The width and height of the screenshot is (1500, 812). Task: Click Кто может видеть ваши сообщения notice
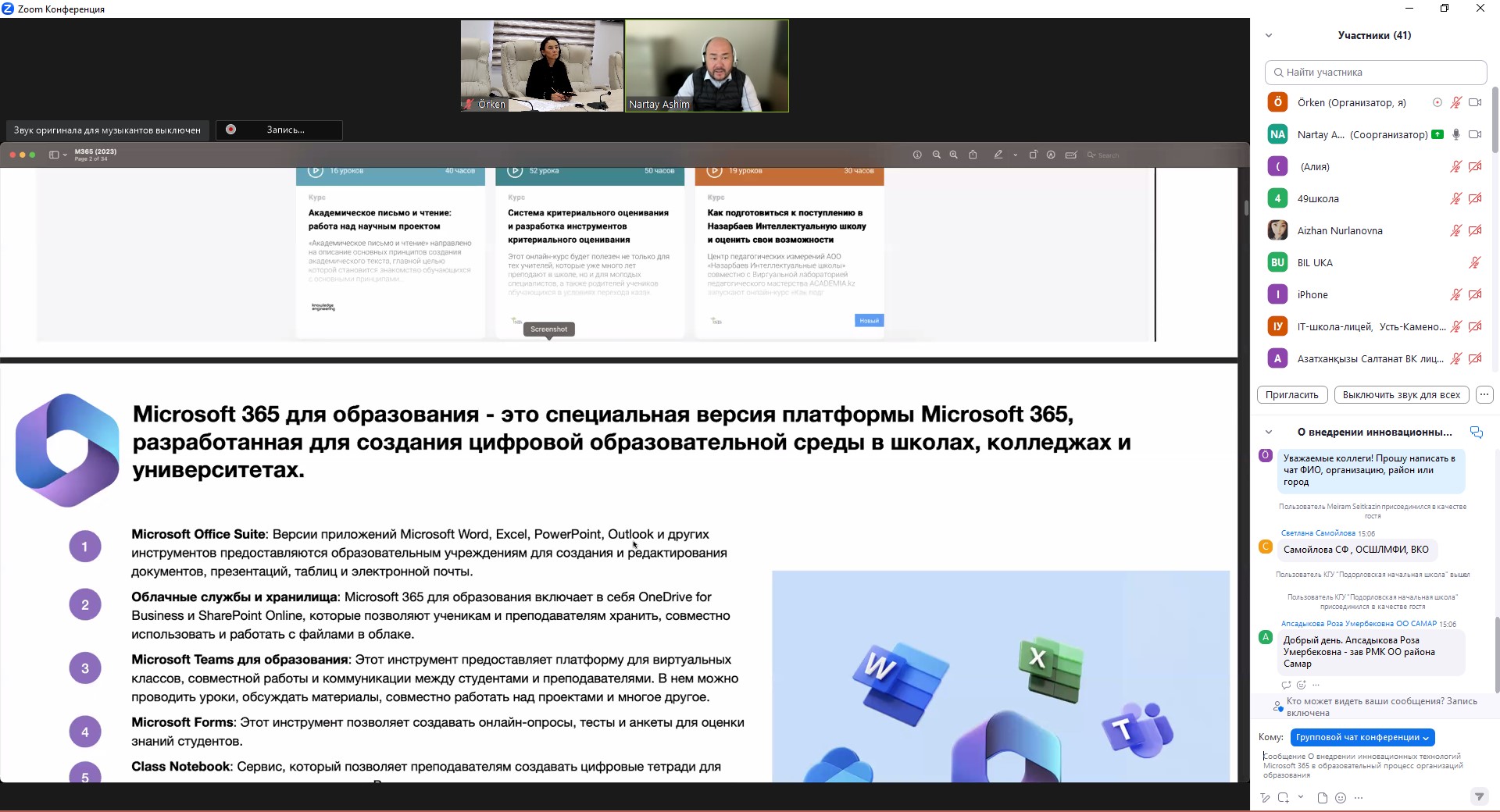tap(1382, 707)
